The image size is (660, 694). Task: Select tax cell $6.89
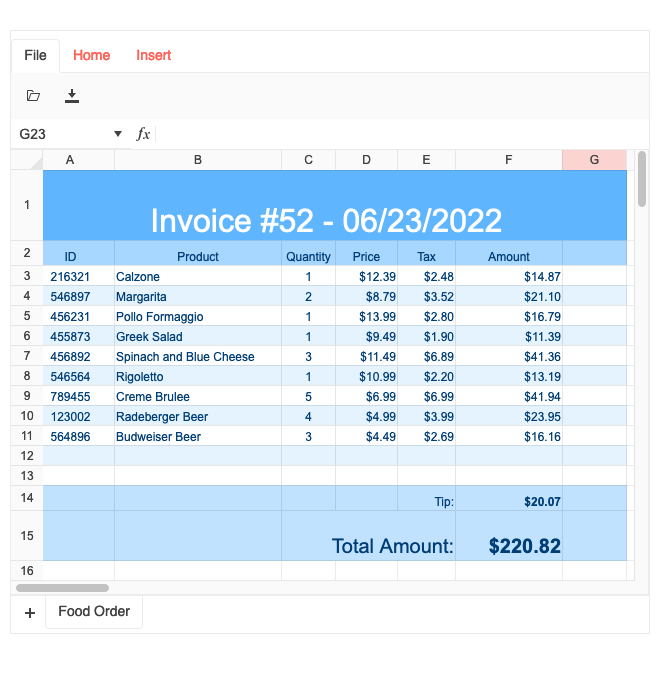pyautogui.click(x=427, y=356)
